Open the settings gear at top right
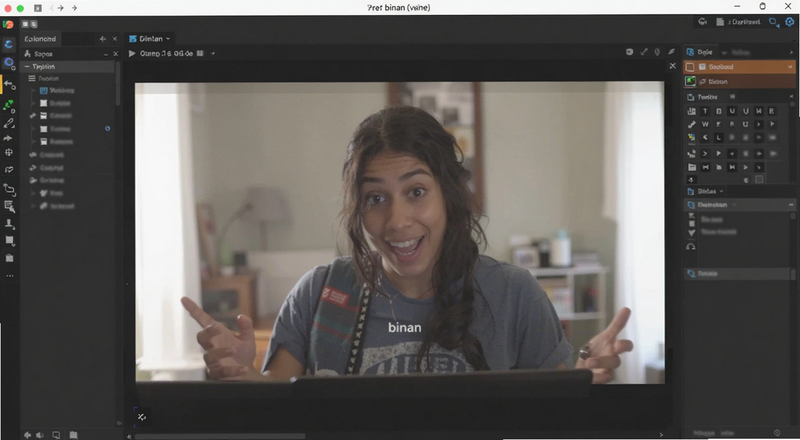800x440 pixels. (790, 22)
